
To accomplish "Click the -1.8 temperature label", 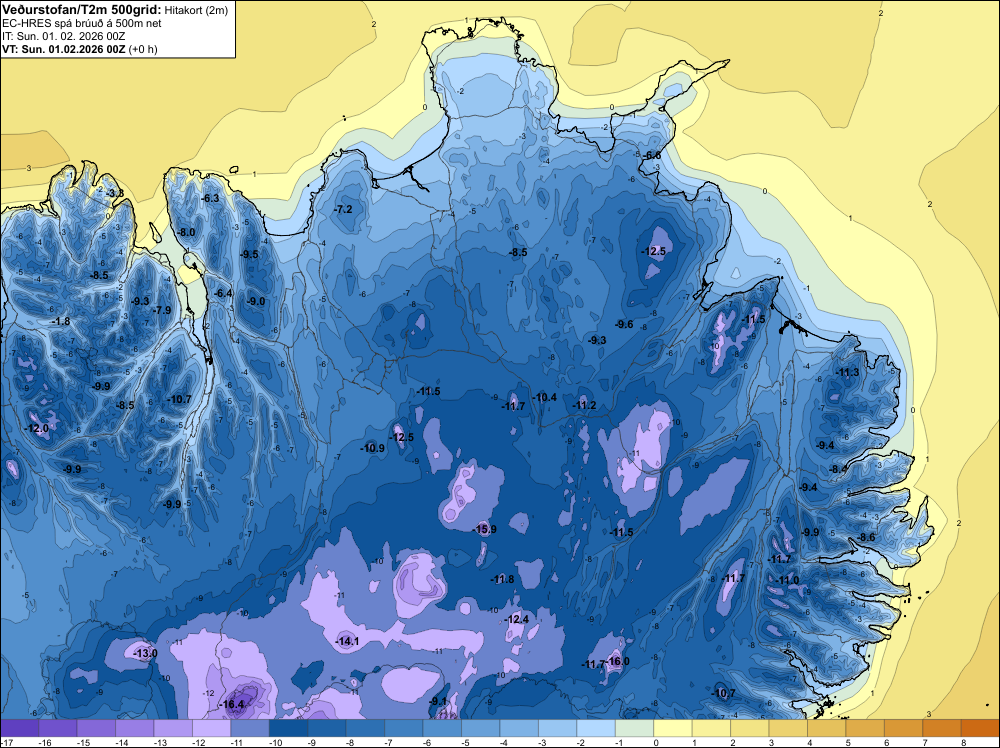I will click(x=61, y=321).
